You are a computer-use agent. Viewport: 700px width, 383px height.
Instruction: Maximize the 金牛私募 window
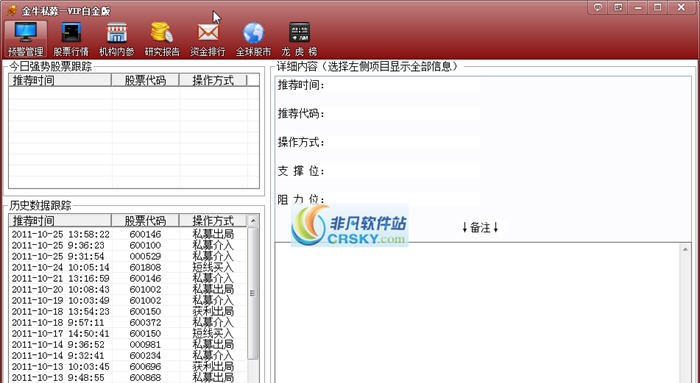[x=658, y=7]
